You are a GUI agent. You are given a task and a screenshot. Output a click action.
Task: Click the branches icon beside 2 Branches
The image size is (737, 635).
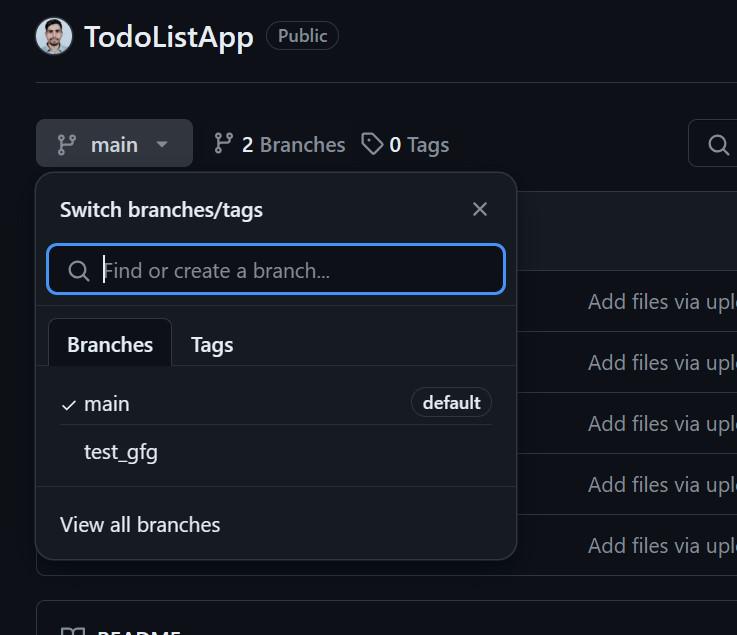click(x=224, y=144)
